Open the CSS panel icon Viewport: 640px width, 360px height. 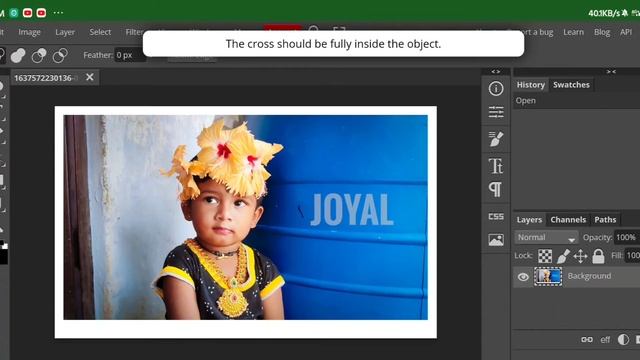496,216
